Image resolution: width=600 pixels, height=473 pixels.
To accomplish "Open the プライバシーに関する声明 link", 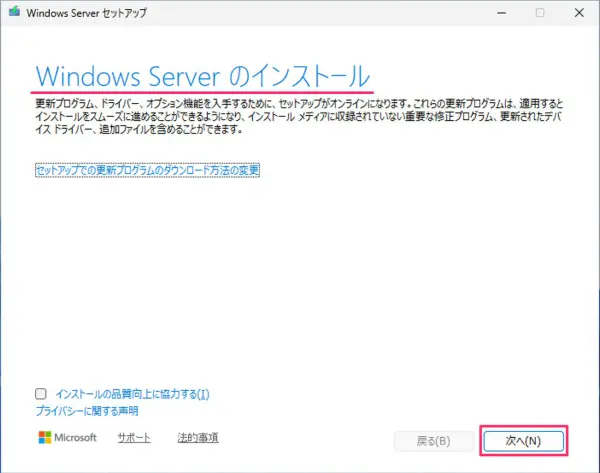I will point(87,410).
